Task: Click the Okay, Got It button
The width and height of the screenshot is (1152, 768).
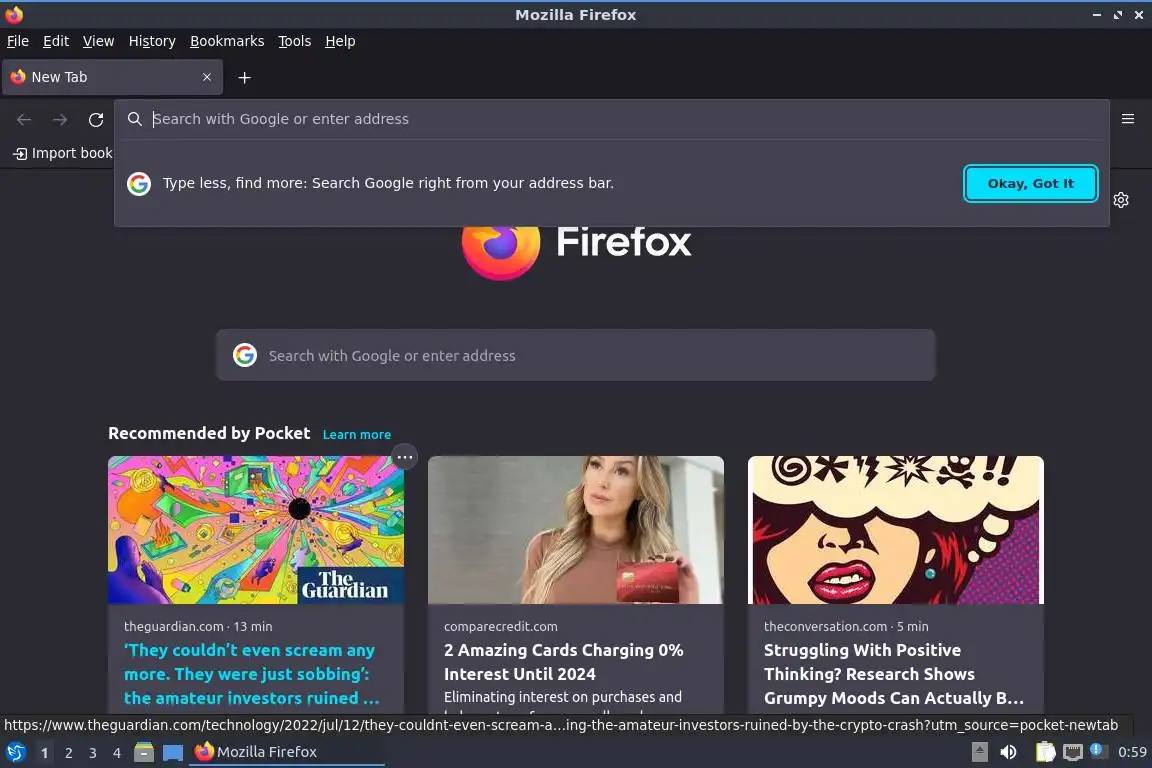Action: 1030,184
